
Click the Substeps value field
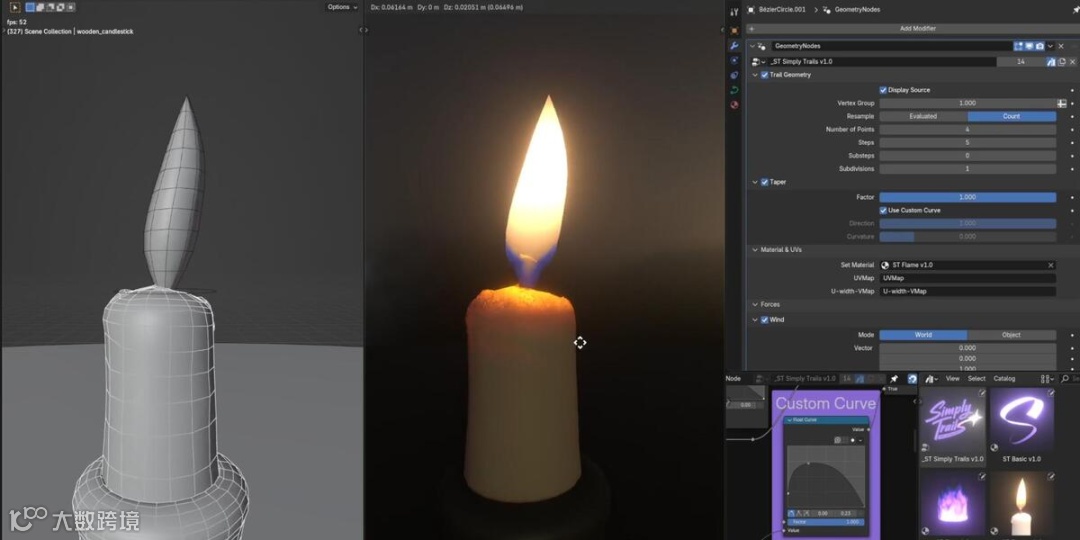[x=967, y=156]
